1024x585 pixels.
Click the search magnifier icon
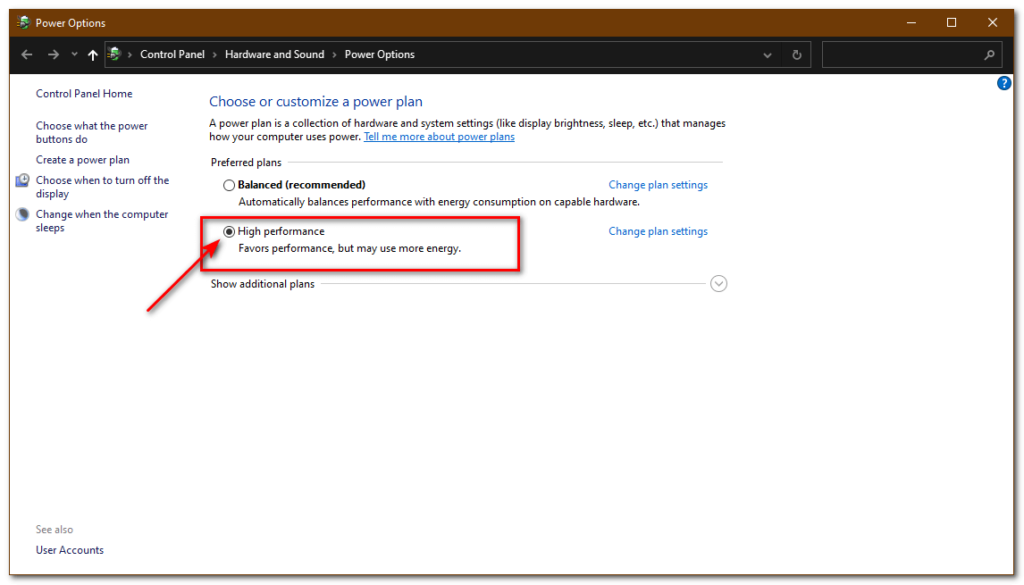point(989,55)
